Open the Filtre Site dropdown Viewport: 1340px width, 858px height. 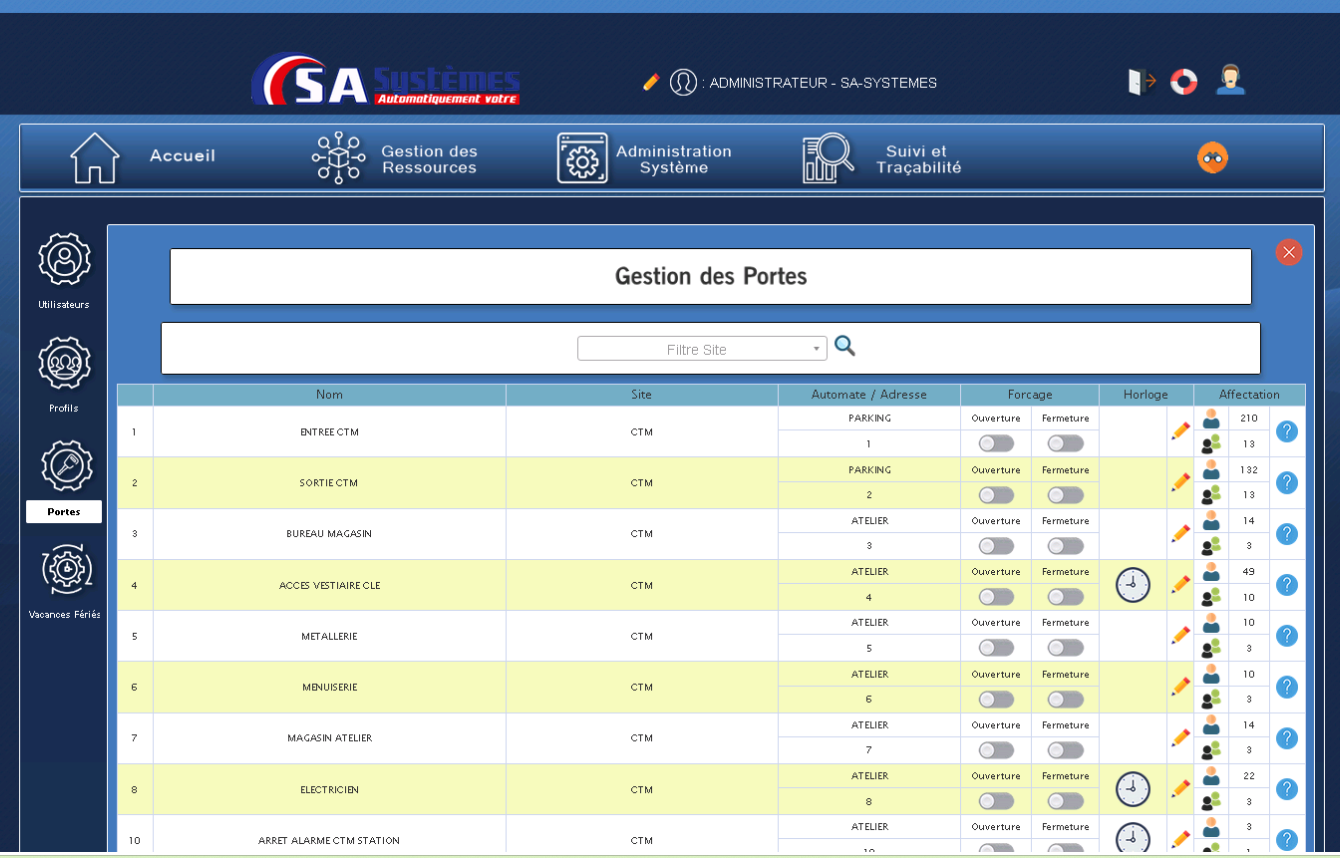pos(702,349)
